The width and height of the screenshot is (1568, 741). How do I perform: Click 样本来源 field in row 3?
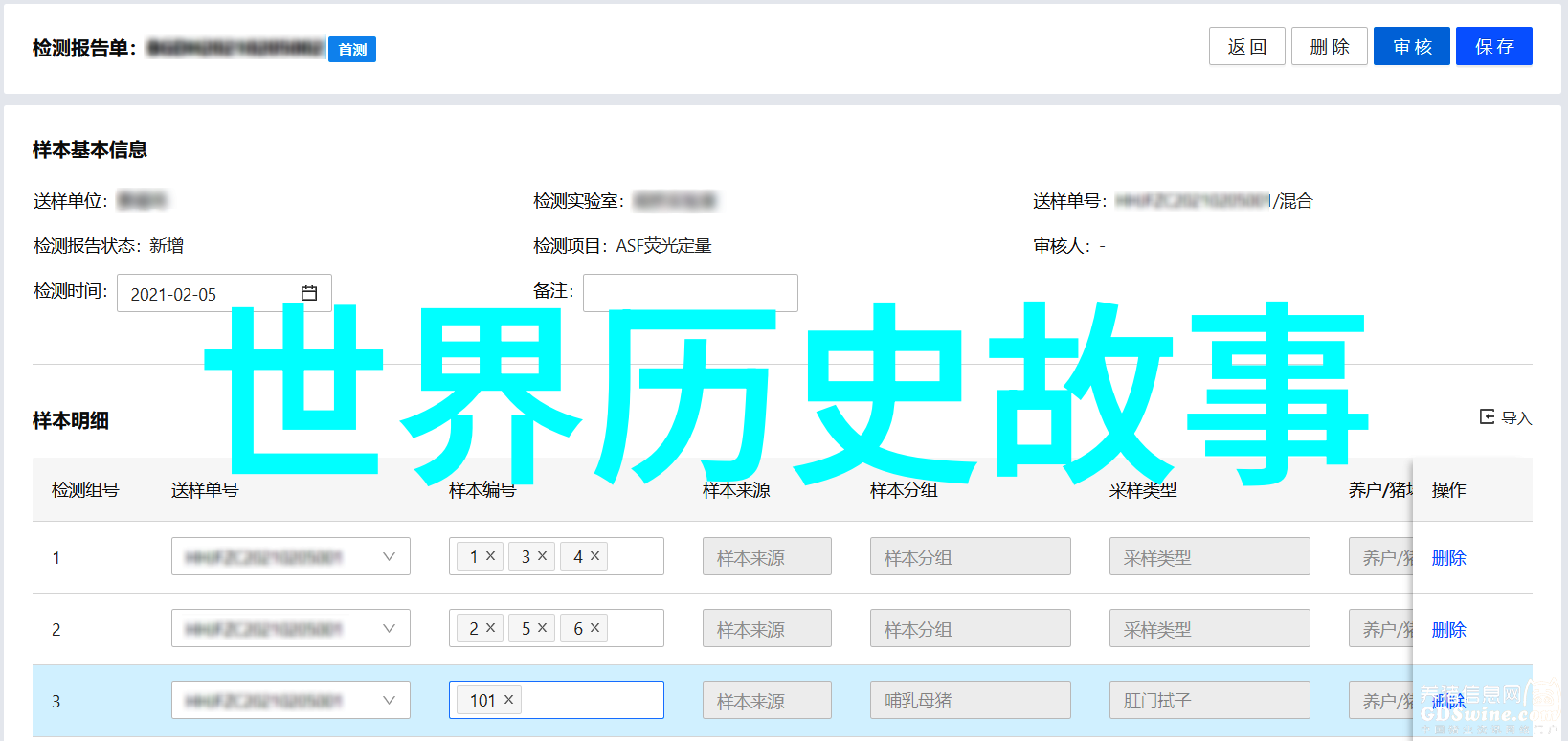tap(767, 700)
